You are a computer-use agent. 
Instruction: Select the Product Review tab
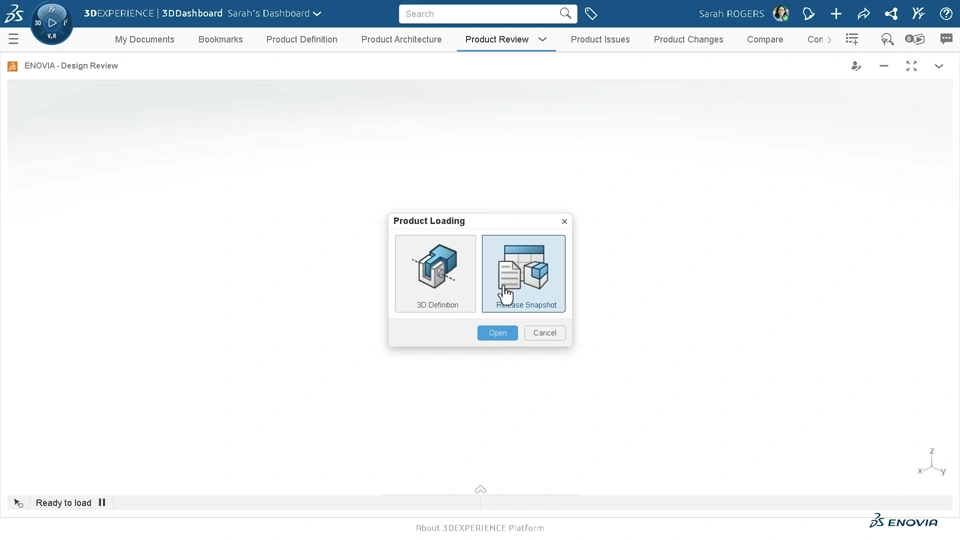(497, 39)
